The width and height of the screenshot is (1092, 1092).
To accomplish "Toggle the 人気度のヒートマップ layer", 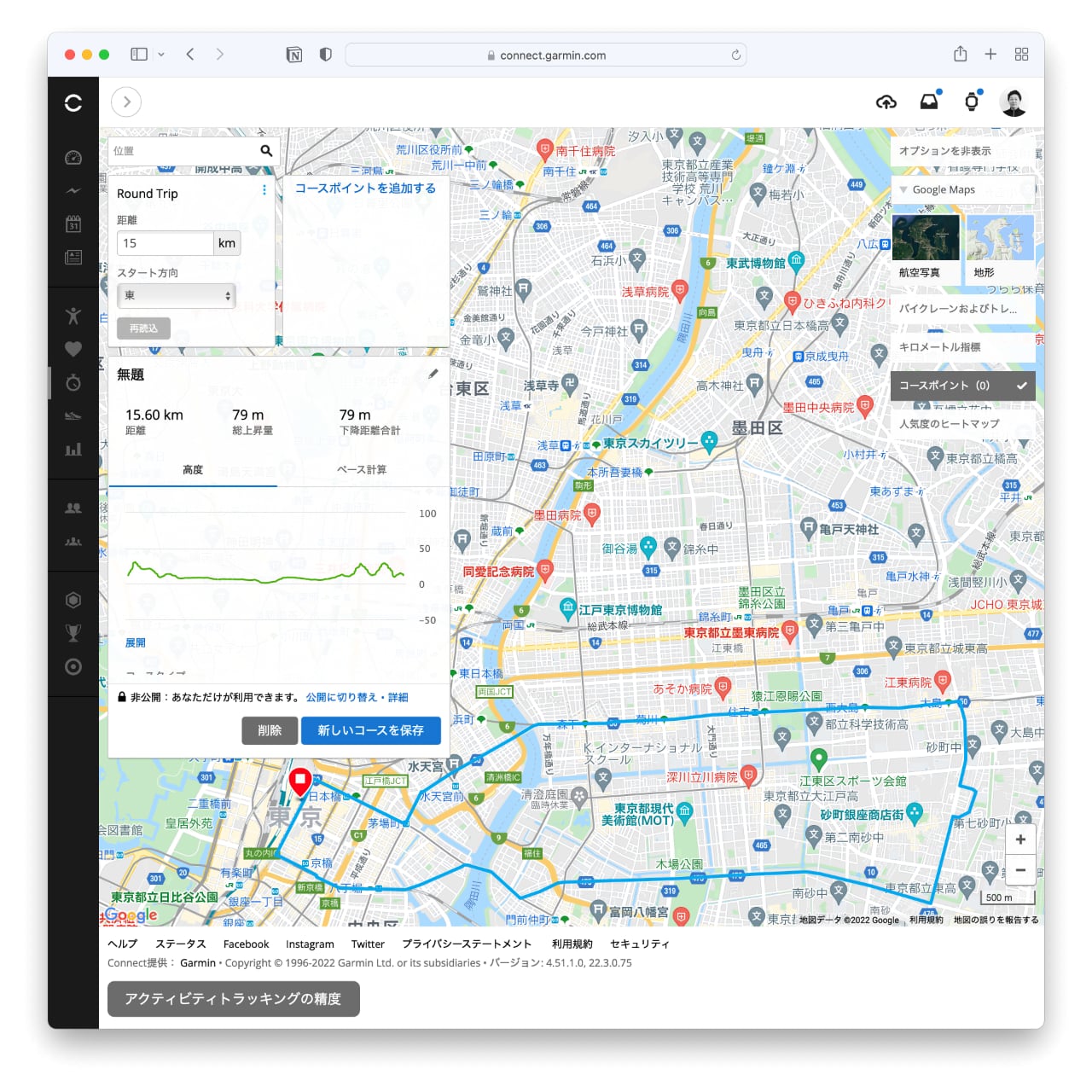I will [x=962, y=424].
